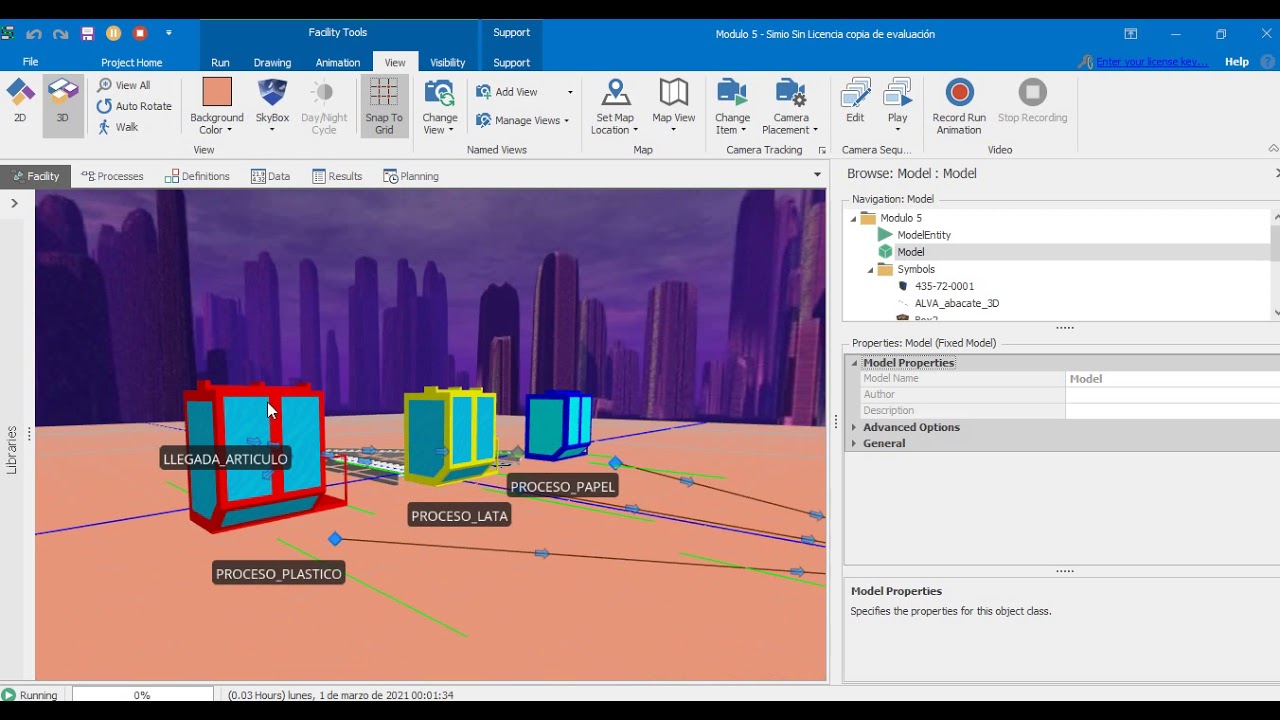Open the Change View menu
The width and height of the screenshot is (1280, 720).
(x=440, y=106)
